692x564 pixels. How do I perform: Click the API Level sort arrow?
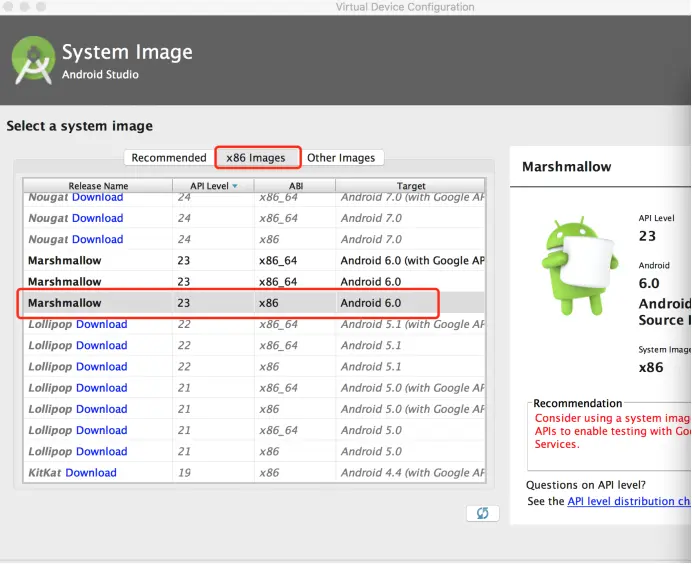click(235, 186)
